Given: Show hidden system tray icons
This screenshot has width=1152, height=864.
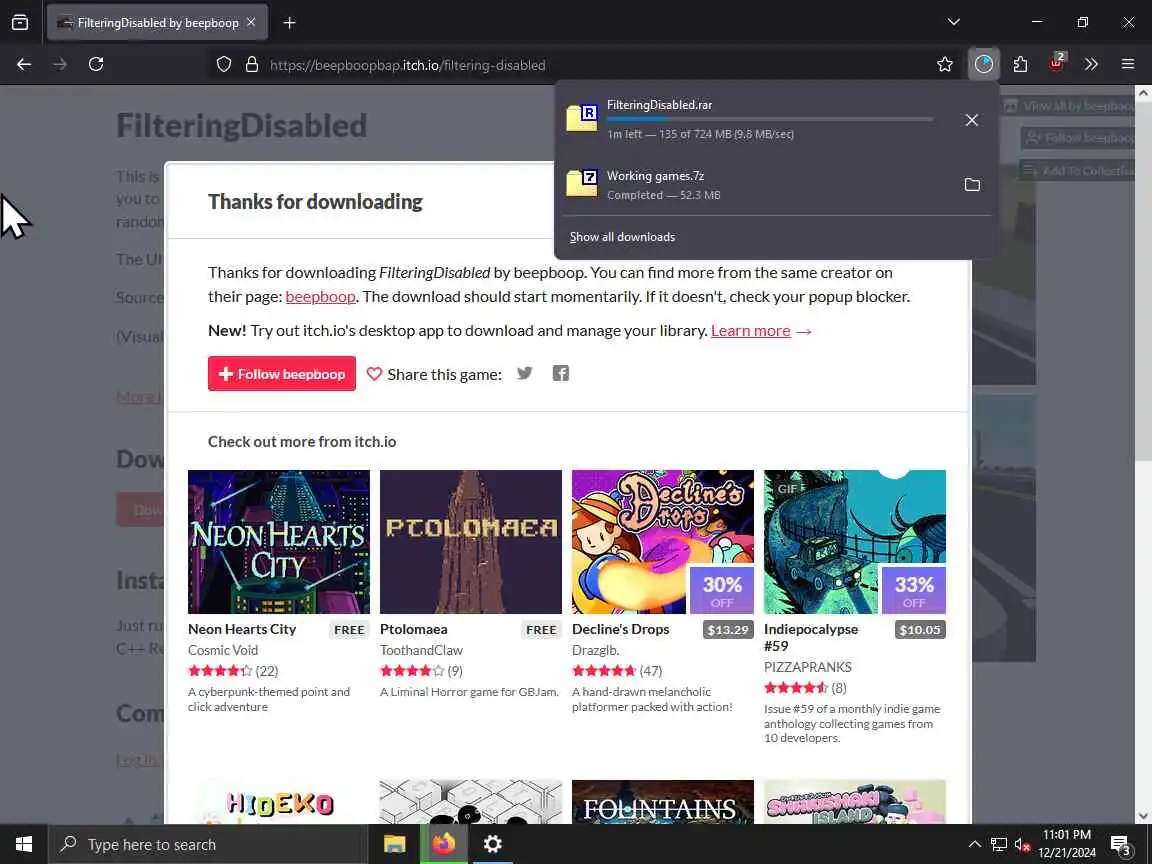Looking at the screenshot, I should click(x=974, y=844).
